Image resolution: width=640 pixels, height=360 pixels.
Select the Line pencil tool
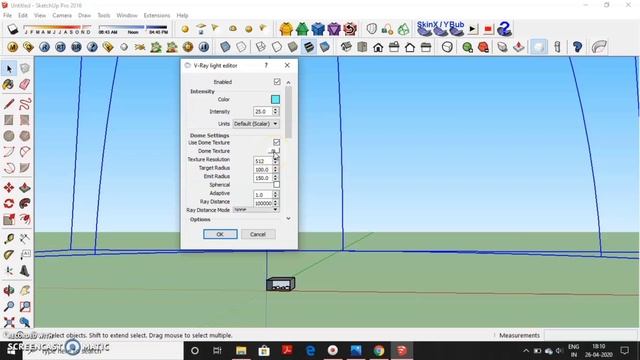click(9, 104)
